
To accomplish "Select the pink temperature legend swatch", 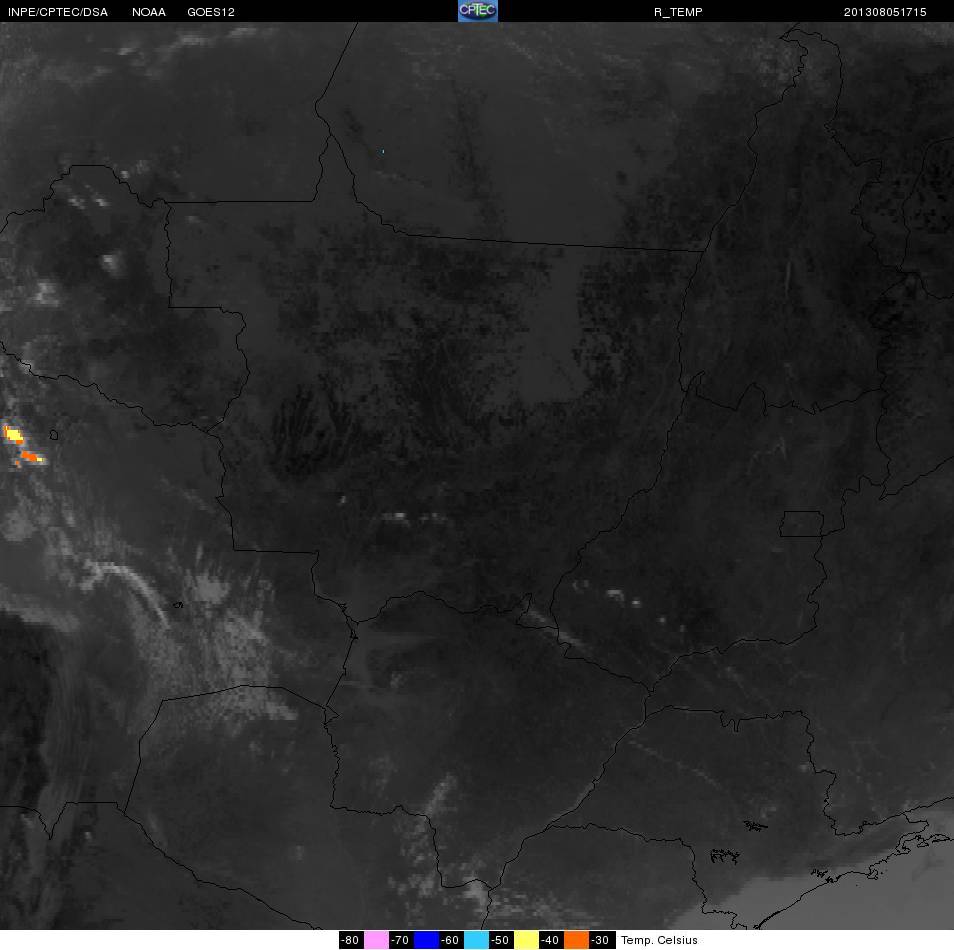I will coord(377,940).
